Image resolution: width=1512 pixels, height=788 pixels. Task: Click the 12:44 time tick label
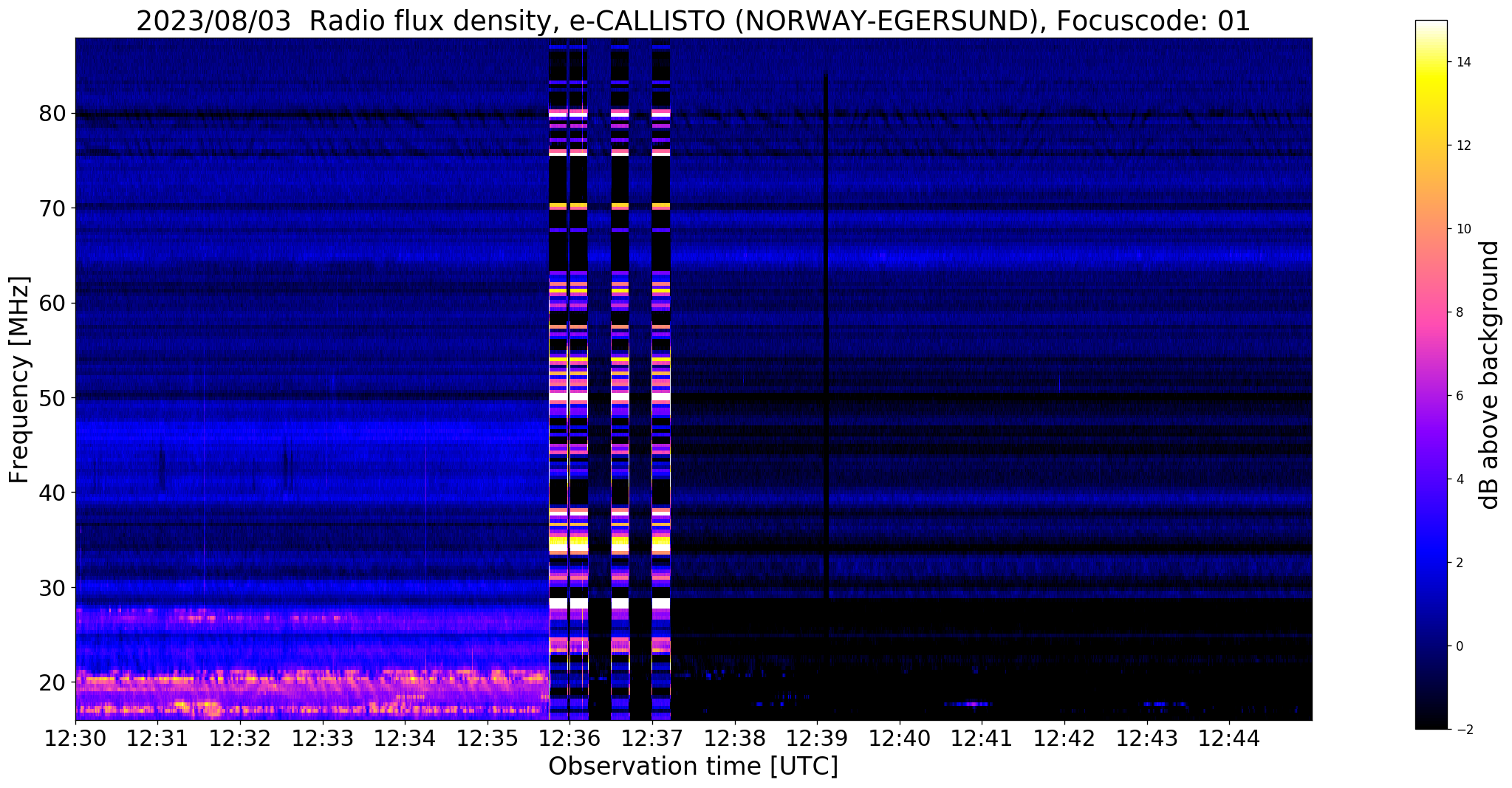[x=1229, y=737]
